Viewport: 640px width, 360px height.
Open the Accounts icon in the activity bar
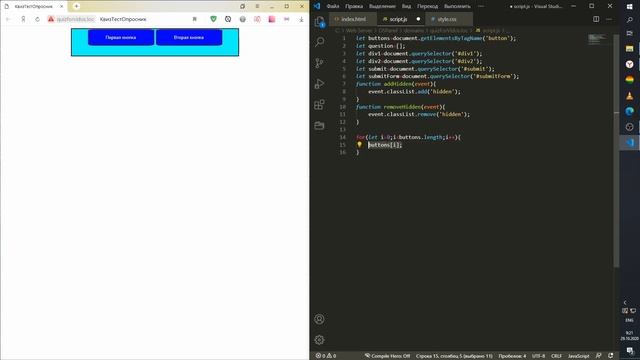(320, 319)
